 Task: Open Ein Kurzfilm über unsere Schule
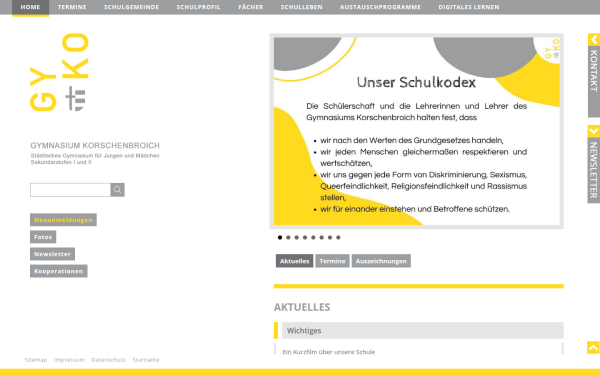coord(329,352)
